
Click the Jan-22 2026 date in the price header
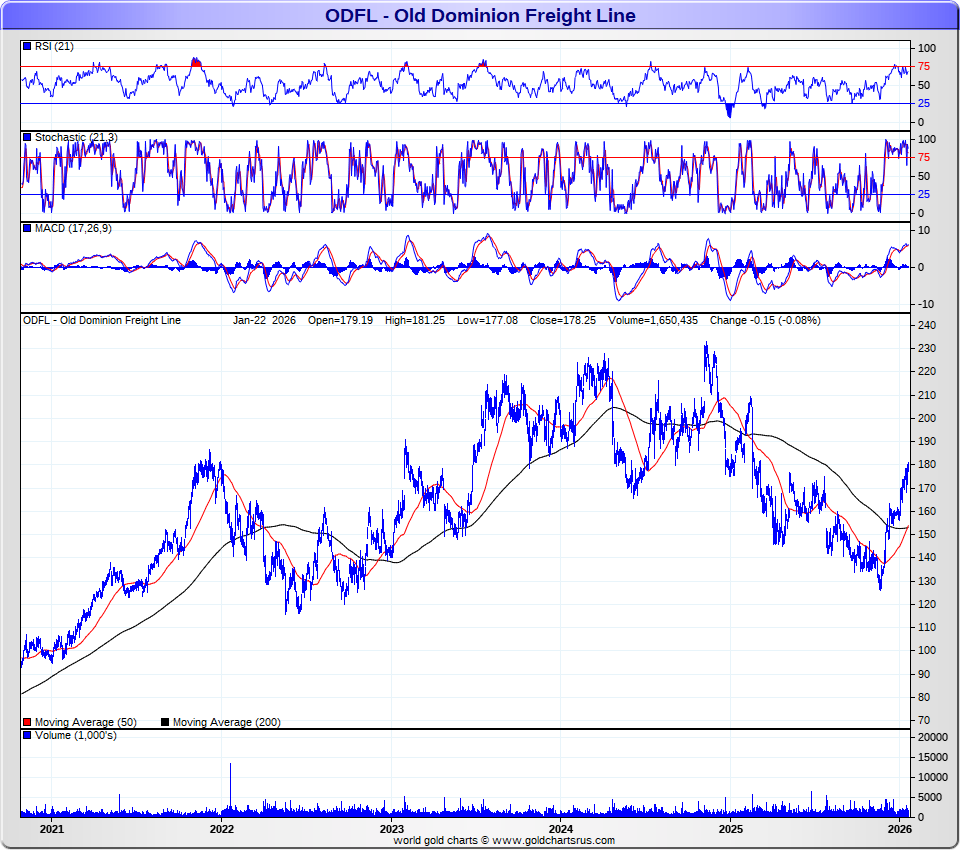(x=265, y=321)
